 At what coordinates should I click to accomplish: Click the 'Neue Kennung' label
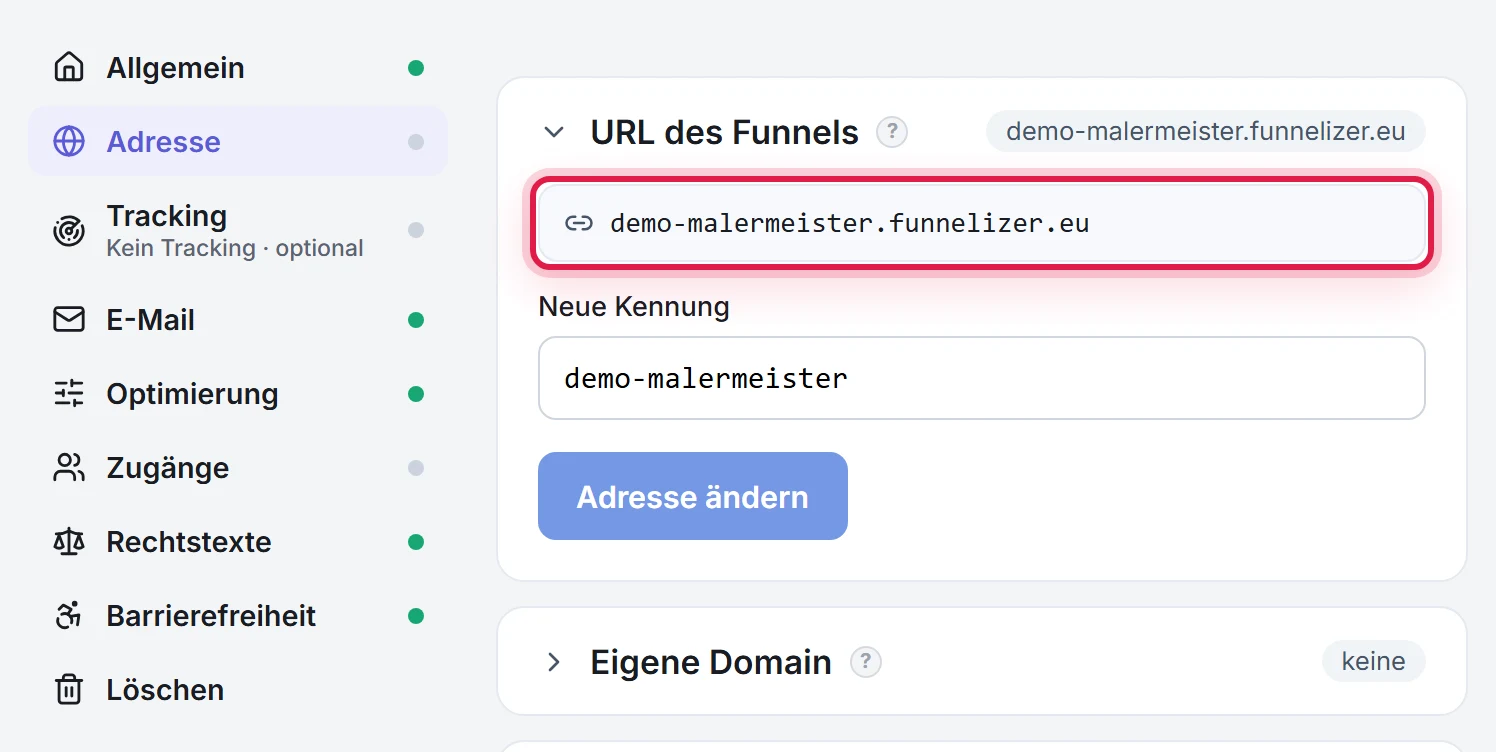634,306
